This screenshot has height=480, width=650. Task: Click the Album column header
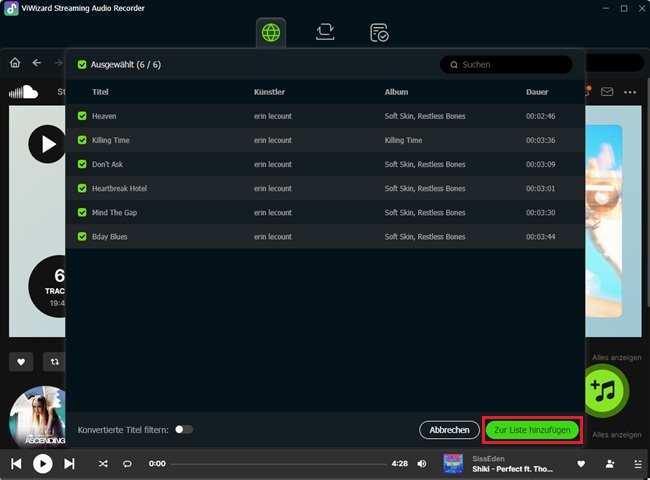pyautogui.click(x=396, y=92)
